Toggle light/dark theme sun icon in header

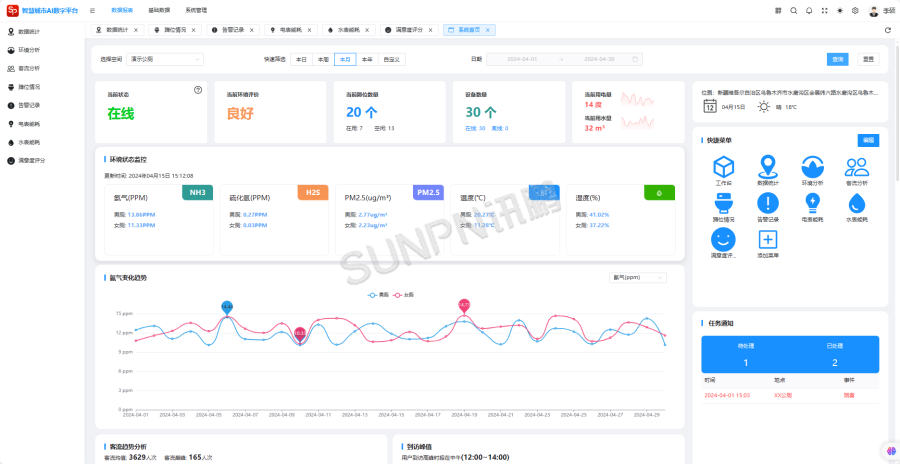pos(839,10)
